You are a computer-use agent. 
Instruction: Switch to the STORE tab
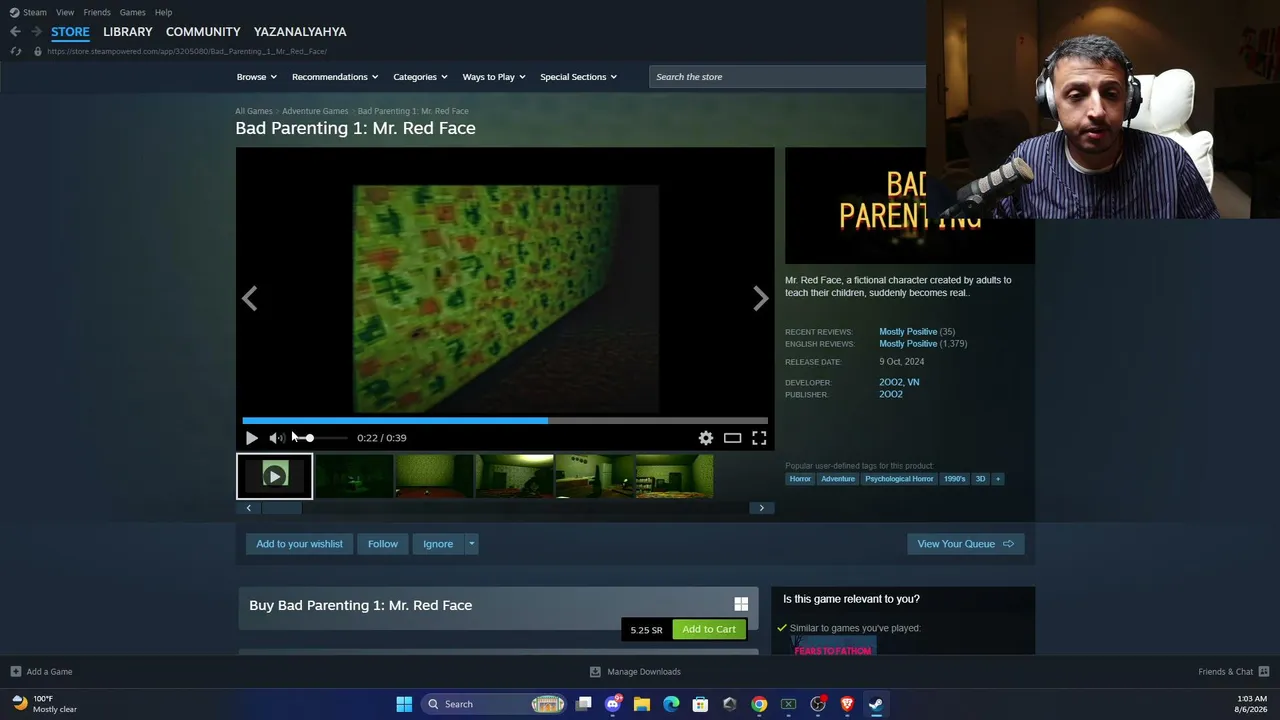tap(70, 32)
